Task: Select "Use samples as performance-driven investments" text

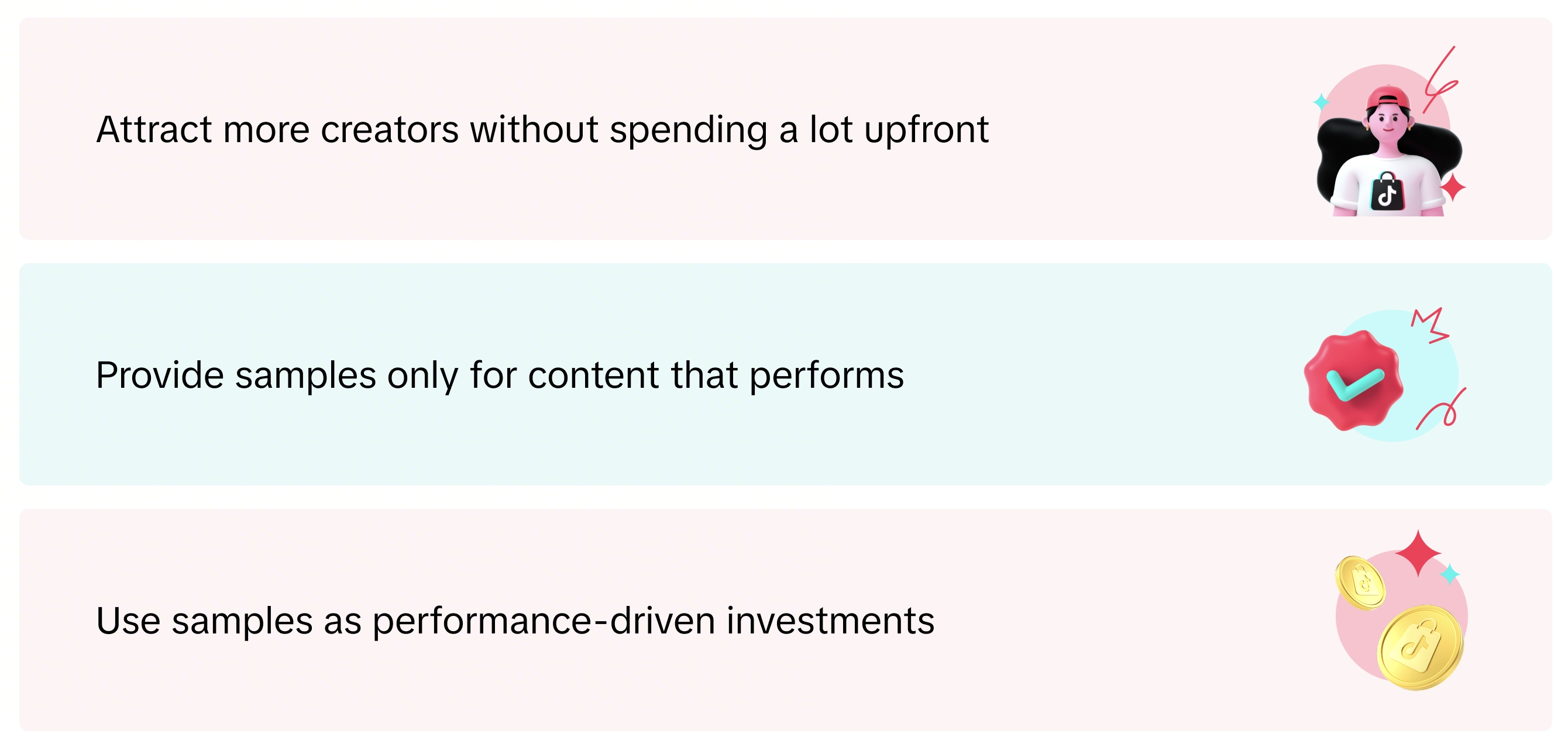Action: pyautogui.click(x=515, y=621)
